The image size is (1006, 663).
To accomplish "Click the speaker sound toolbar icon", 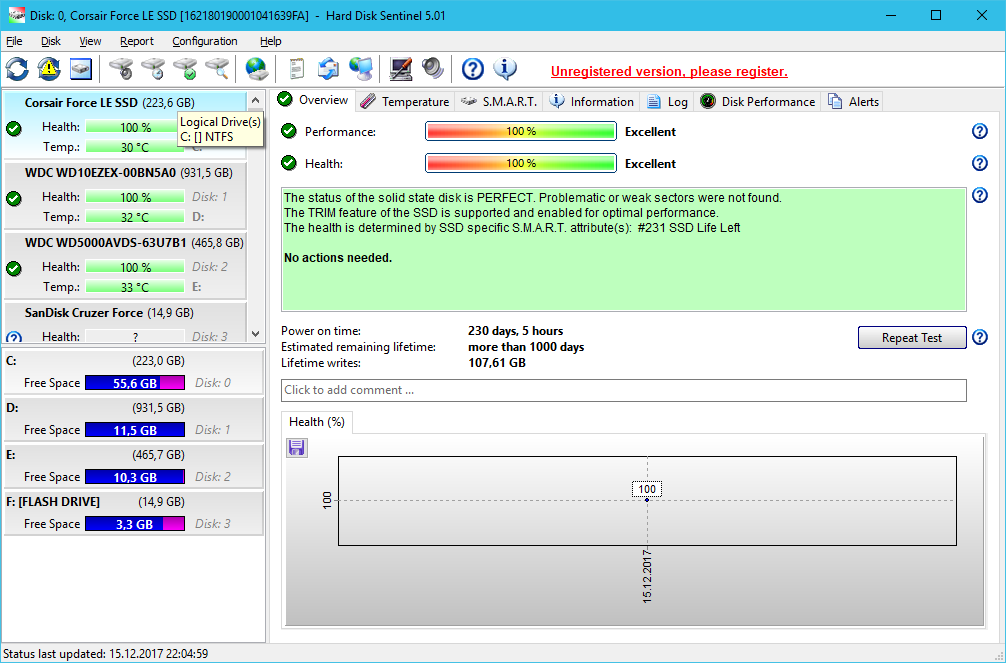I will (432, 69).
